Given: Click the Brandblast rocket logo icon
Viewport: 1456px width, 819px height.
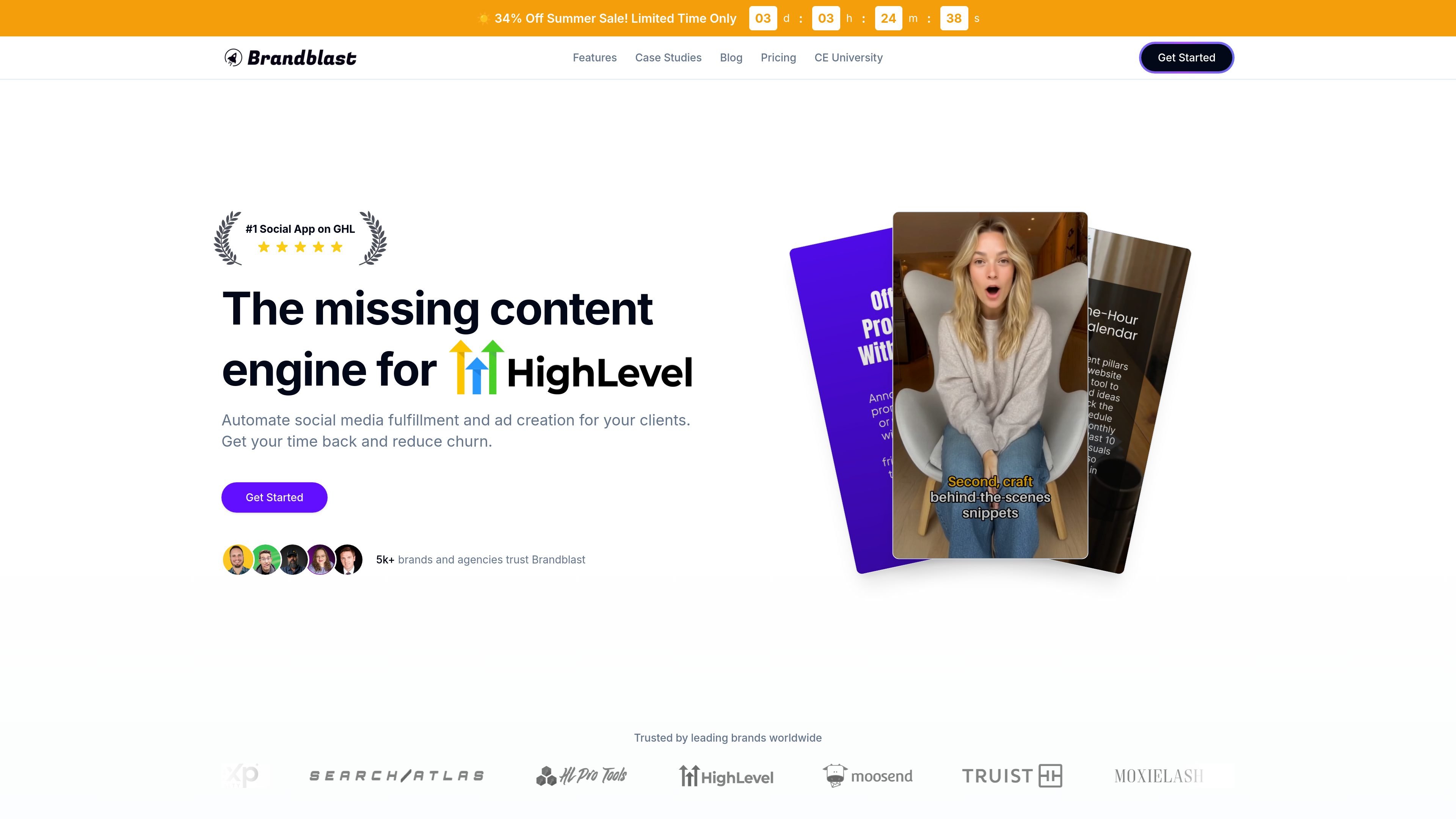Looking at the screenshot, I should click(x=233, y=58).
